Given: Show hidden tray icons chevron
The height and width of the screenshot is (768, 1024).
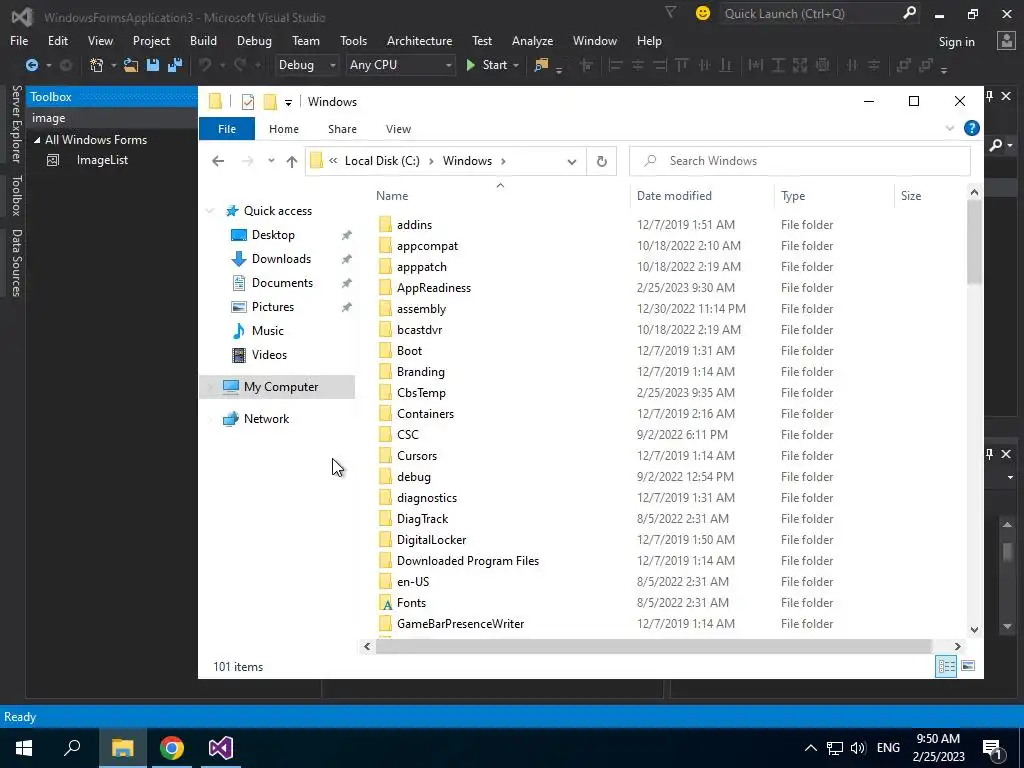Looking at the screenshot, I should (x=810, y=748).
